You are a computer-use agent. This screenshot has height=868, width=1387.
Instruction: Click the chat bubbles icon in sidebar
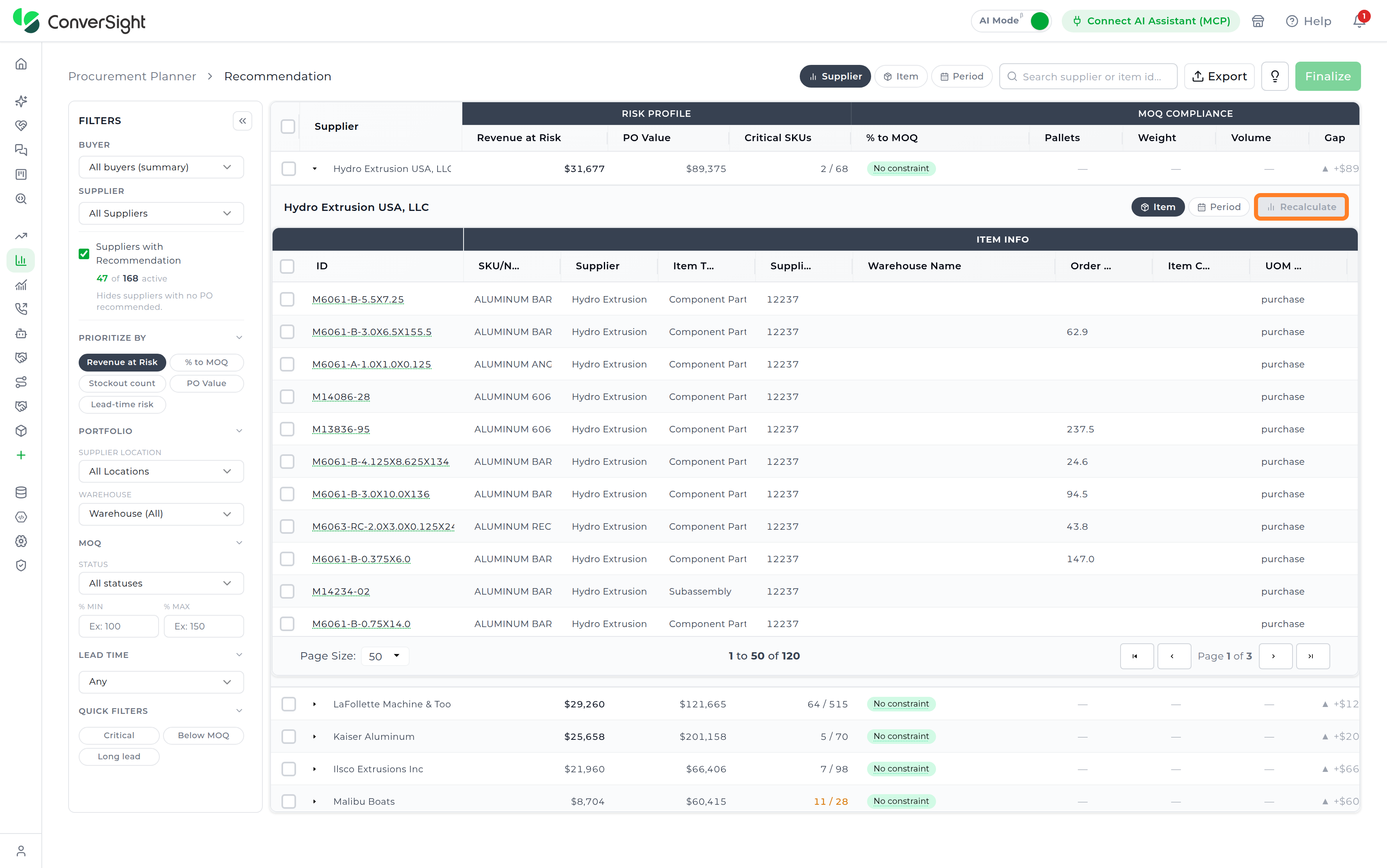[x=21, y=150]
